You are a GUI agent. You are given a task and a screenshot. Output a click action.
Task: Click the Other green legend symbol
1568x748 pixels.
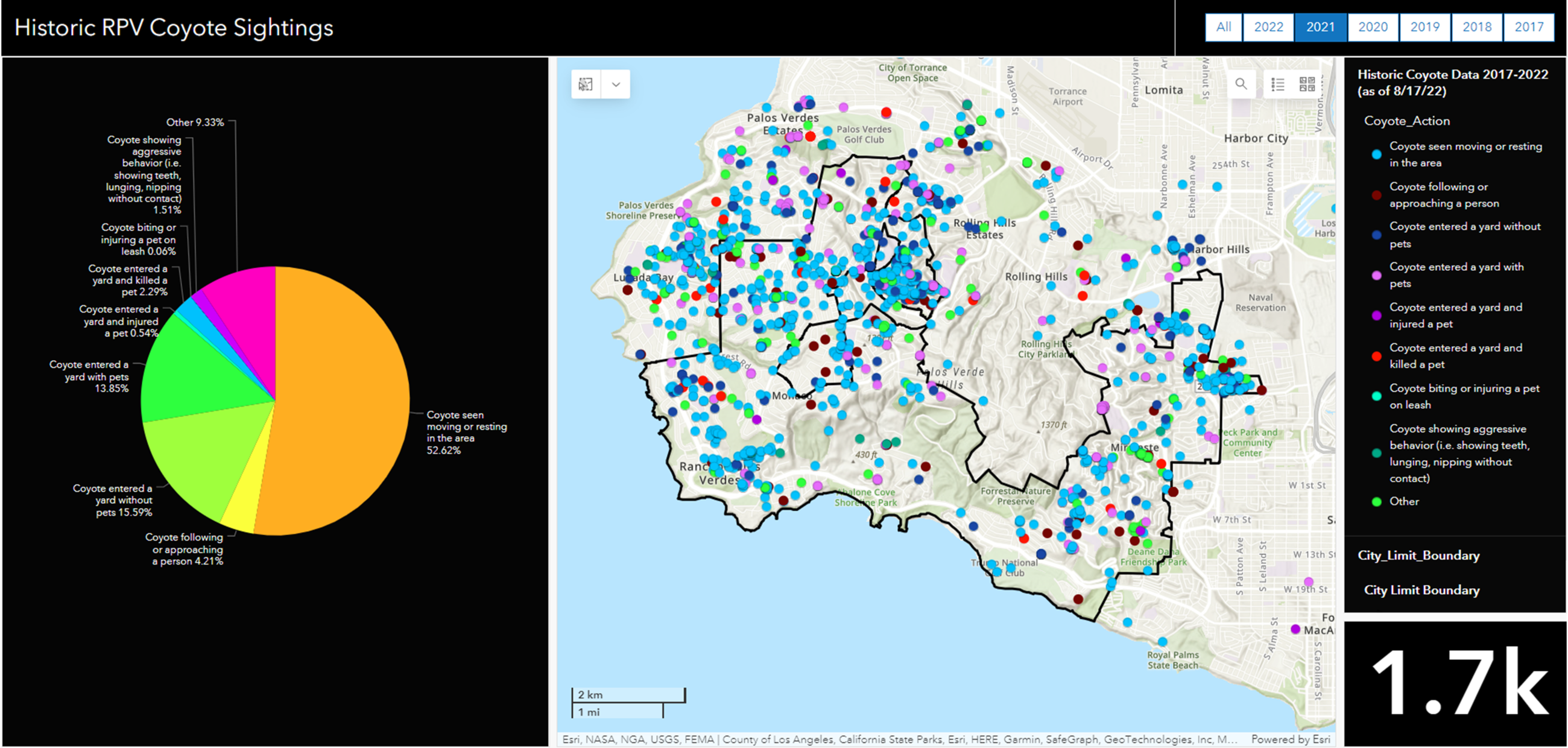pos(1376,502)
